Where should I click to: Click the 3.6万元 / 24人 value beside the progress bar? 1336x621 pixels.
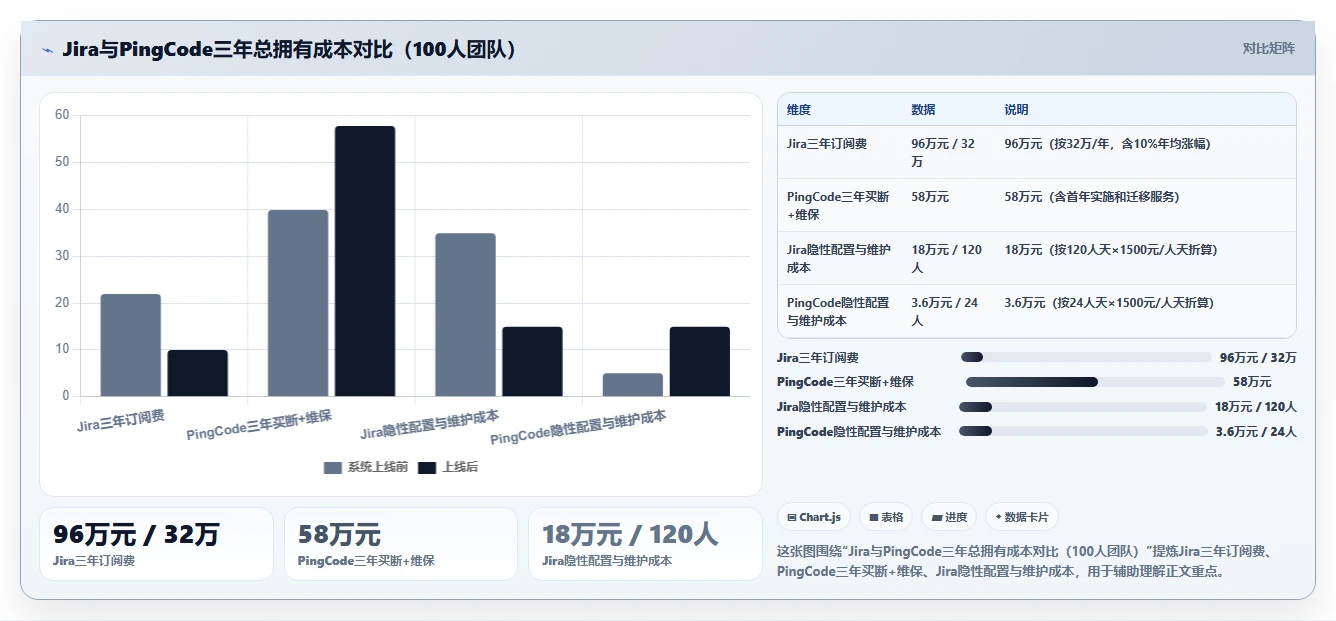click(1256, 431)
